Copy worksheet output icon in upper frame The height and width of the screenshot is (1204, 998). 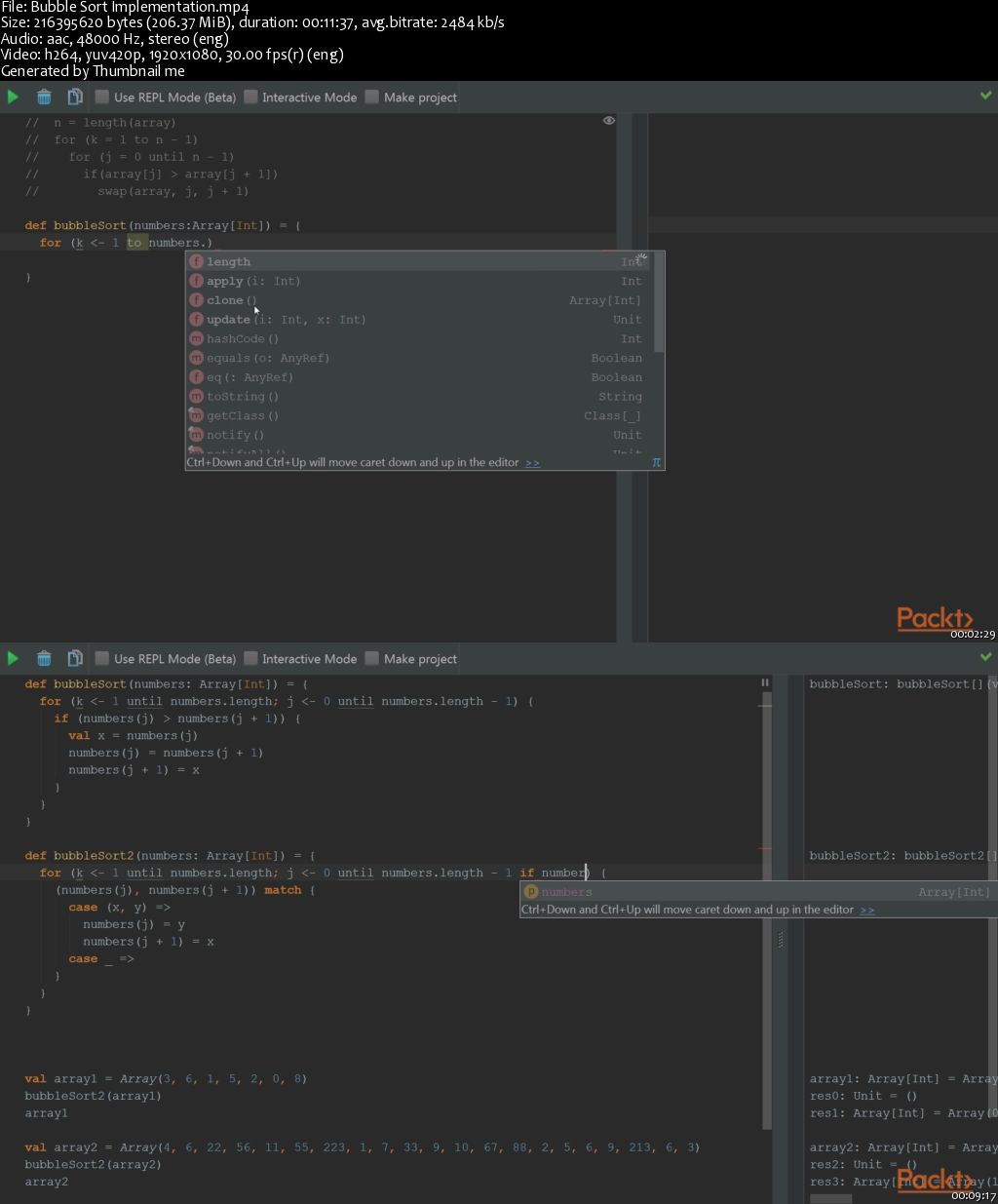click(74, 97)
